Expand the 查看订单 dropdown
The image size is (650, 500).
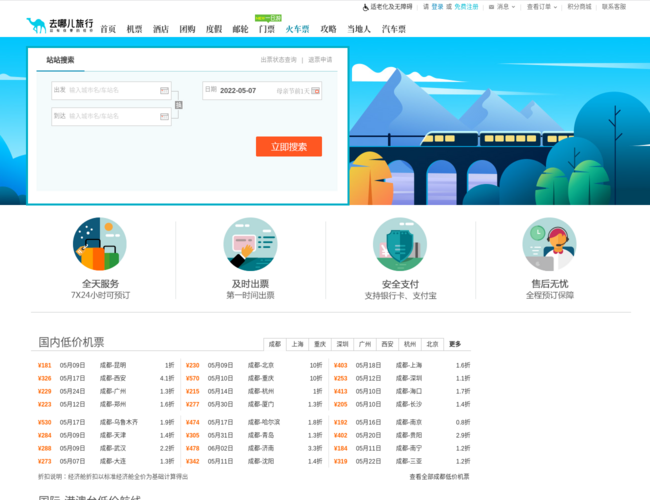541,6
